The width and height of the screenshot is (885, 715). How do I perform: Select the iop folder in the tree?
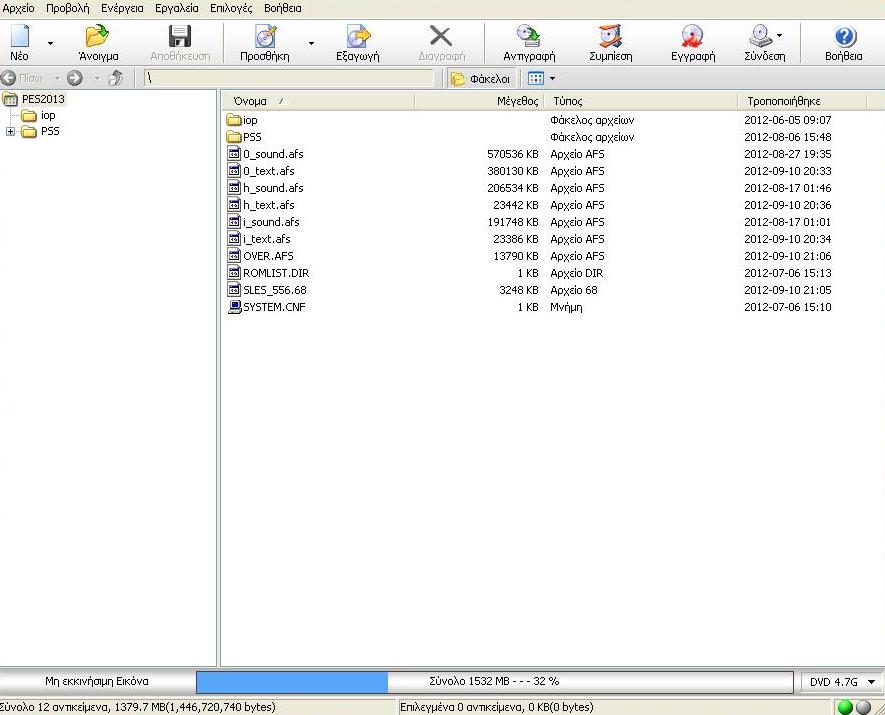[x=48, y=115]
